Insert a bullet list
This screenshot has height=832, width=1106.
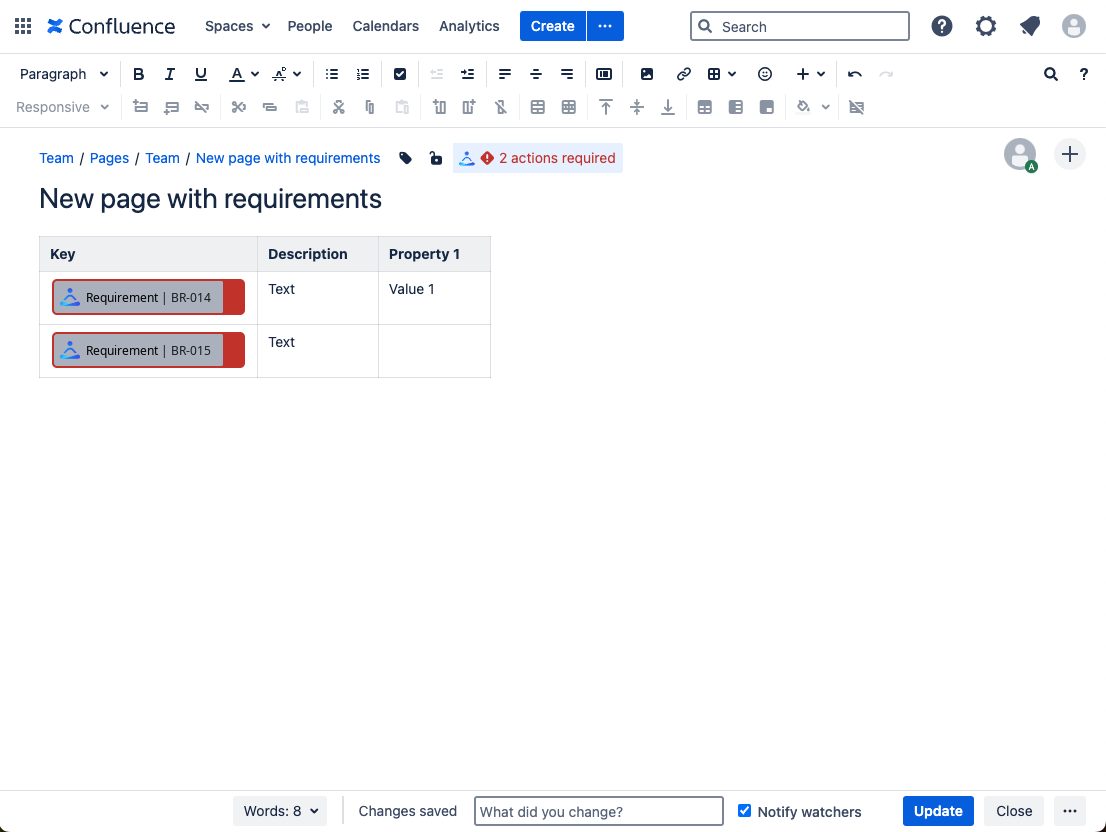point(332,74)
